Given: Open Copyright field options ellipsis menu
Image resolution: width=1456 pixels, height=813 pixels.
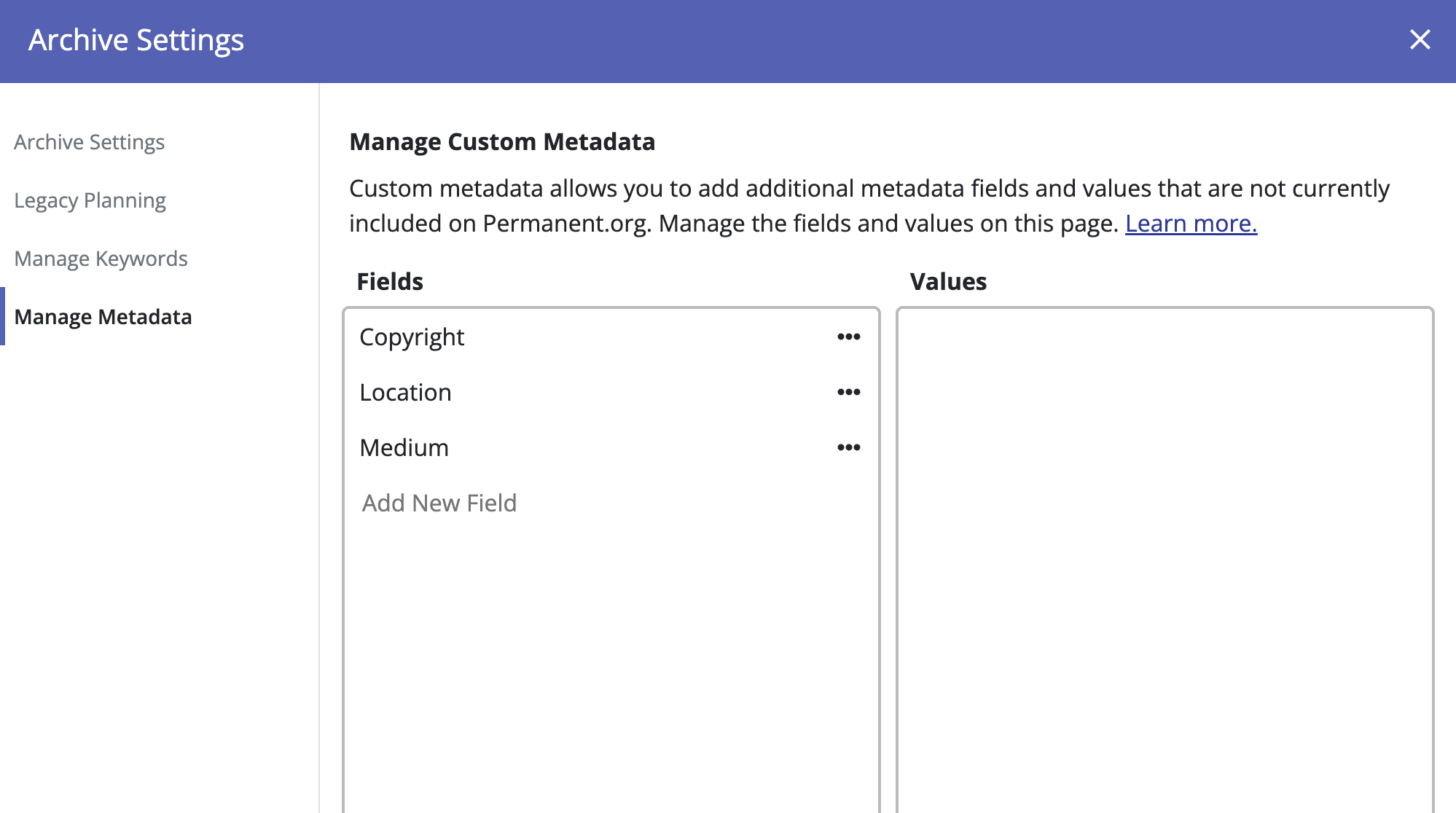Looking at the screenshot, I should pyautogui.click(x=848, y=337).
